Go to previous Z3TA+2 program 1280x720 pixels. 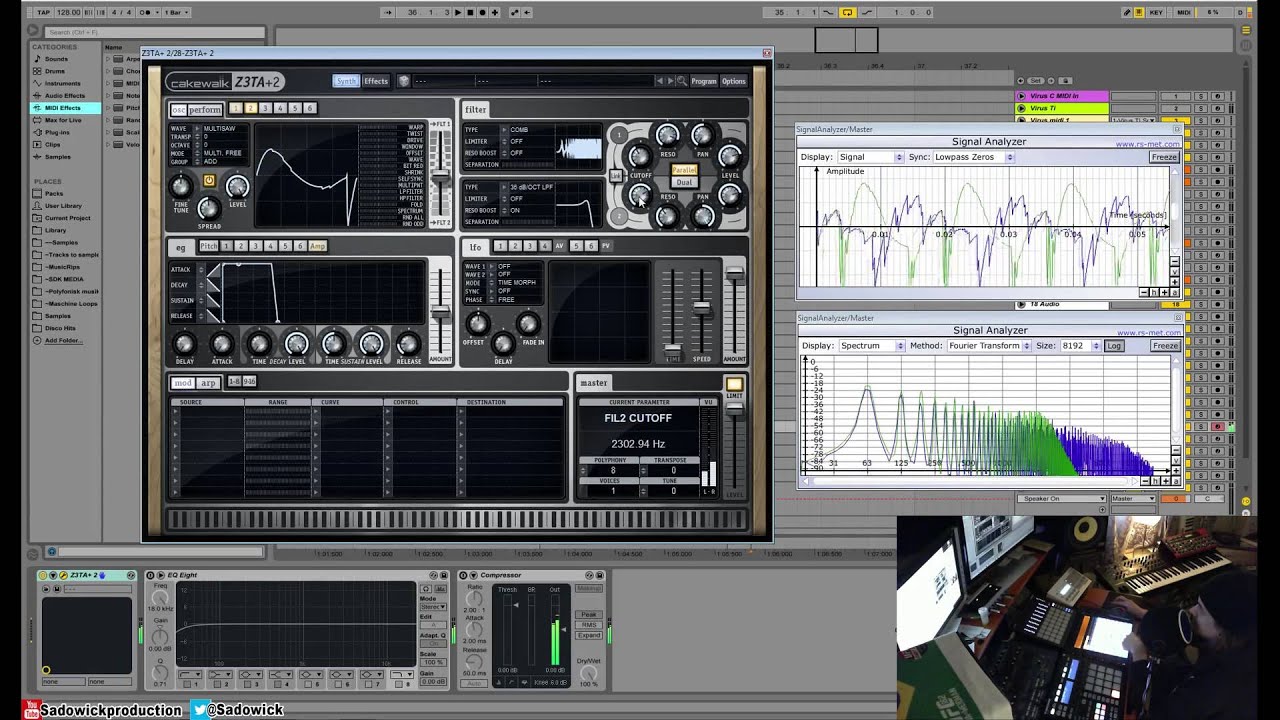point(659,81)
